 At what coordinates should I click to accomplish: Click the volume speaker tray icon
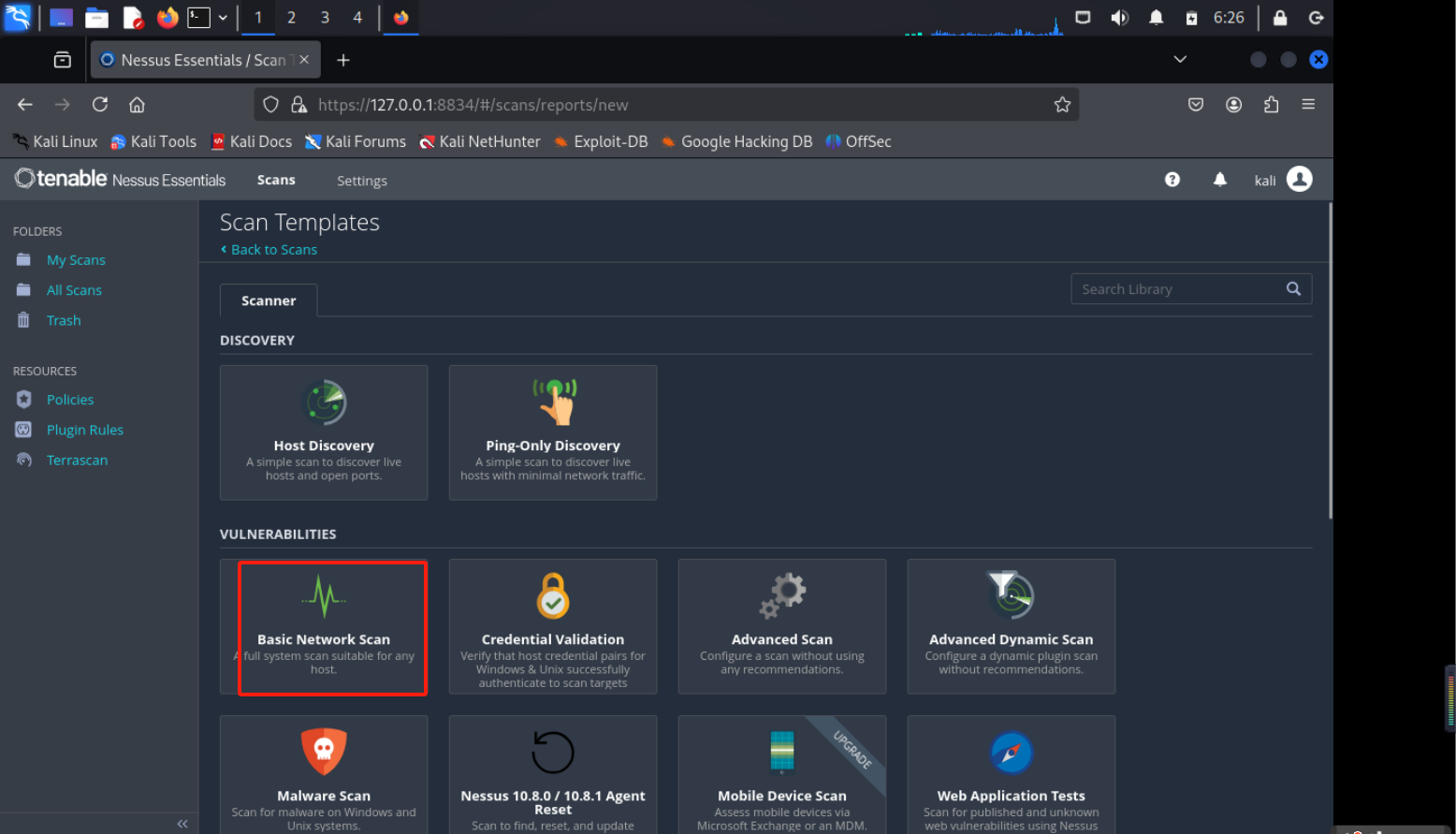(x=1119, y=18)
